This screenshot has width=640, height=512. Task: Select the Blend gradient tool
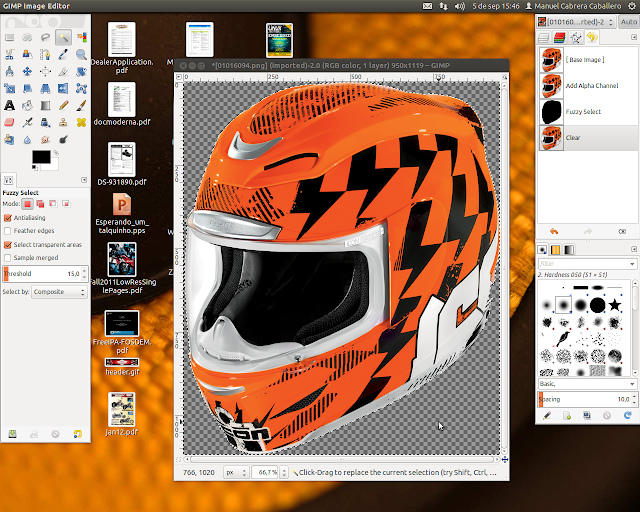(x=45, y=105)
